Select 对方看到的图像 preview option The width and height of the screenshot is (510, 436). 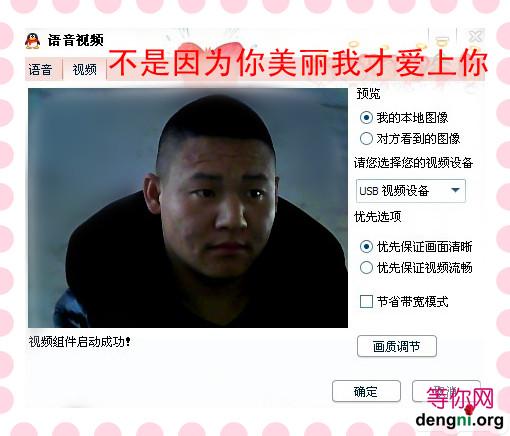366,138
